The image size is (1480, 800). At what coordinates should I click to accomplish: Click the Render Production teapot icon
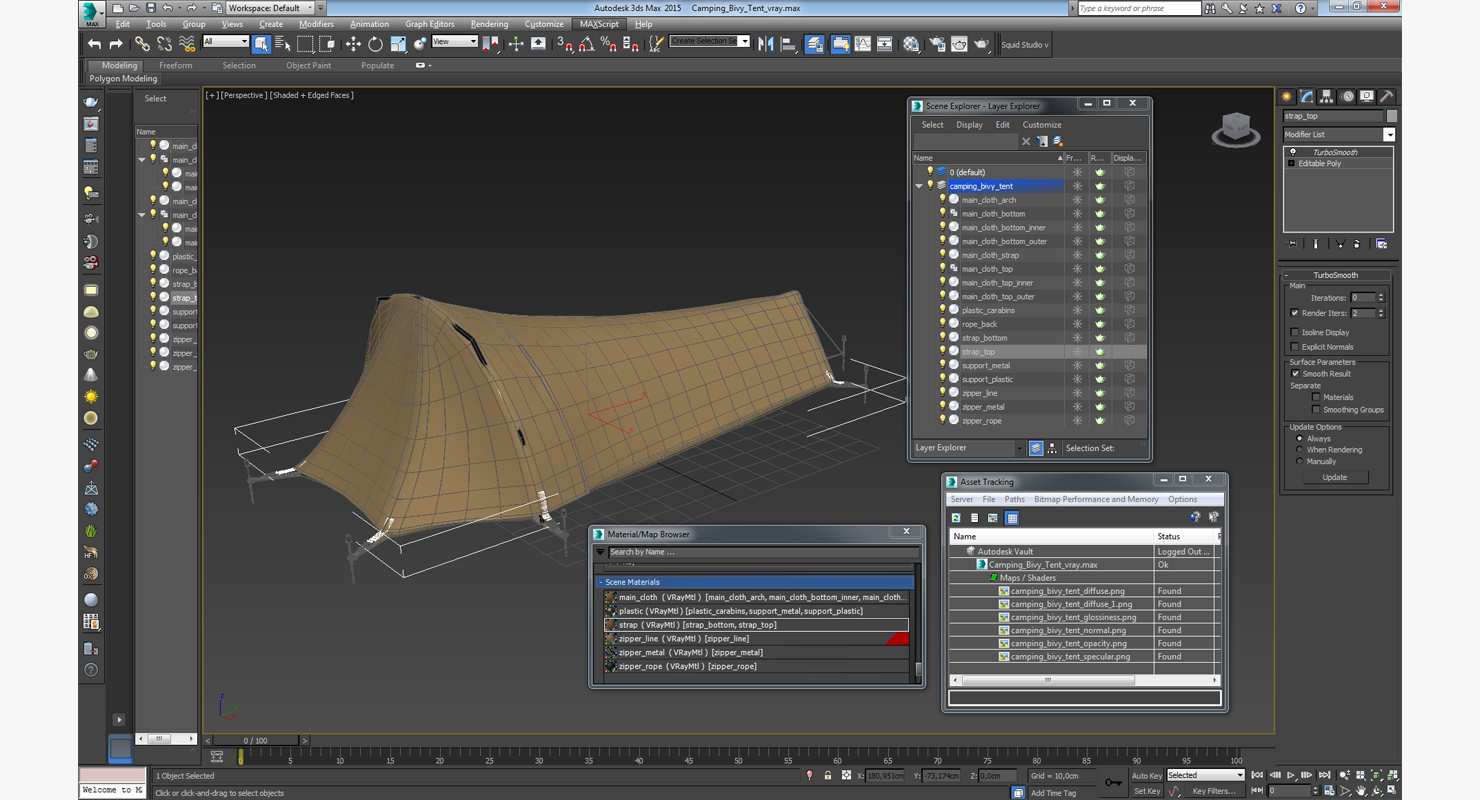tap(982, 44)
